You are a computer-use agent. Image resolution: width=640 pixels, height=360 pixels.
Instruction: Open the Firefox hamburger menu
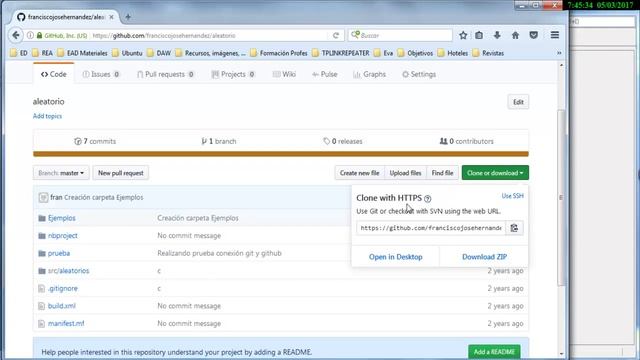(555, 35)
